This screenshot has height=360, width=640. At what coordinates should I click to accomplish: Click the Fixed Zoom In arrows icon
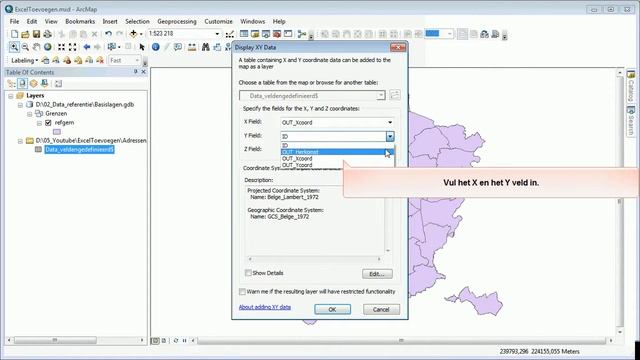point(61,47)
